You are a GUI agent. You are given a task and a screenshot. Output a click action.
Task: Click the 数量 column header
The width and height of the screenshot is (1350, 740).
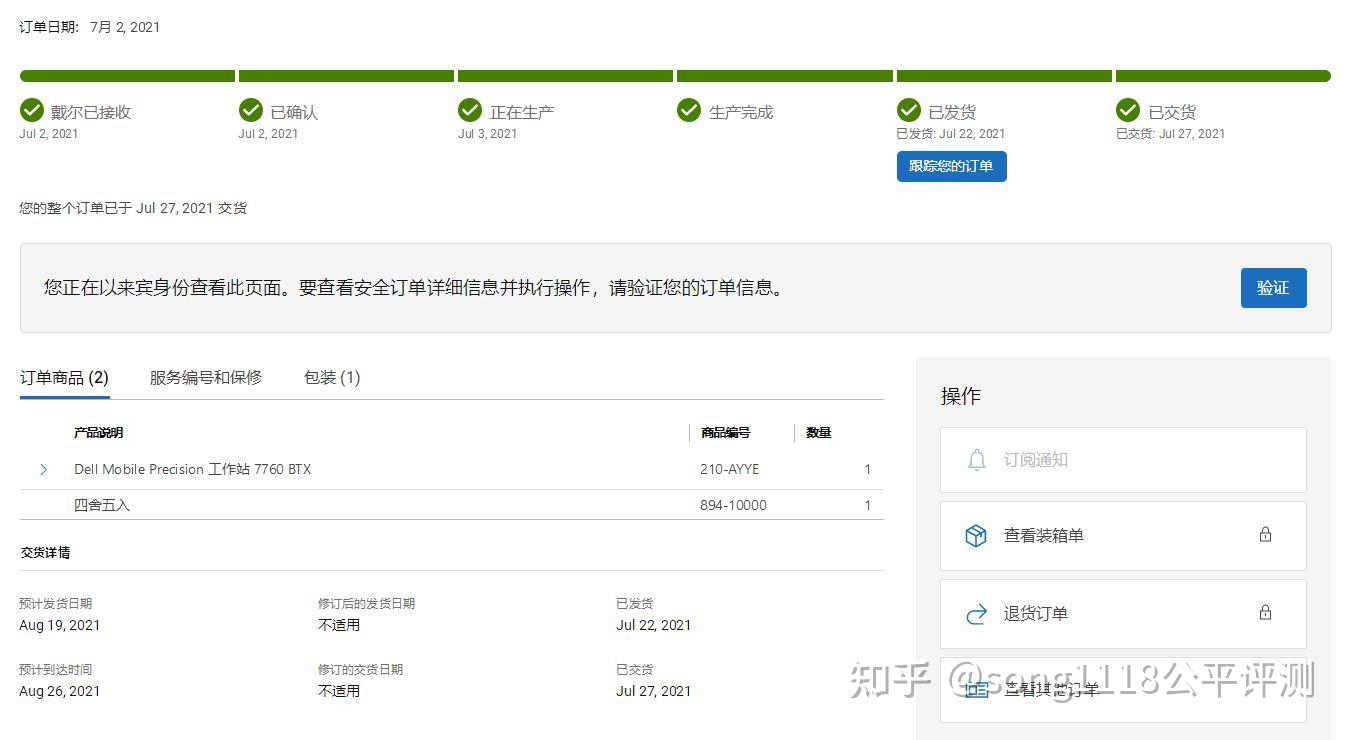point(818,433)
